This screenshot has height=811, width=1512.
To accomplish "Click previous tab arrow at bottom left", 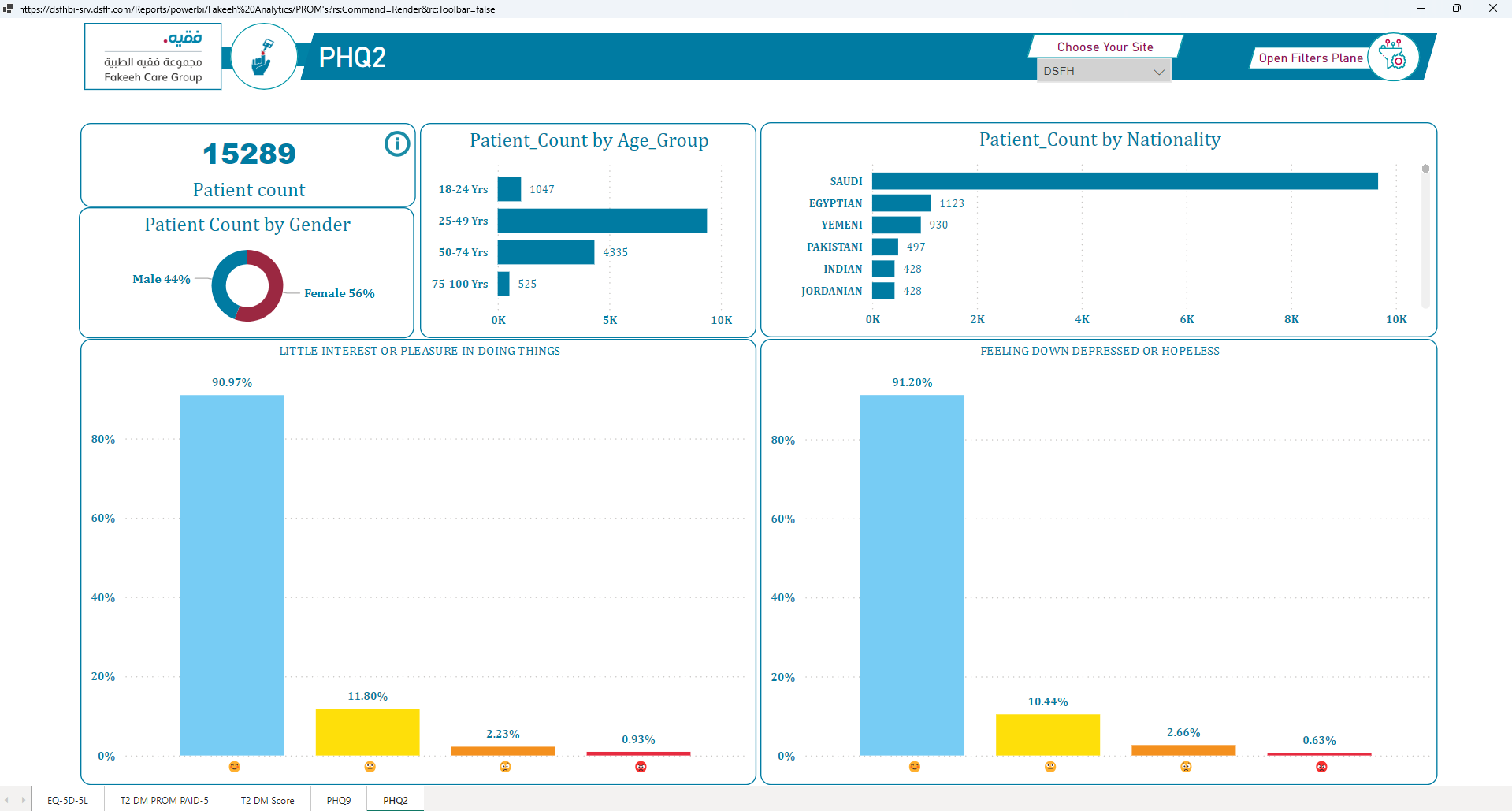I will (6, 800).
